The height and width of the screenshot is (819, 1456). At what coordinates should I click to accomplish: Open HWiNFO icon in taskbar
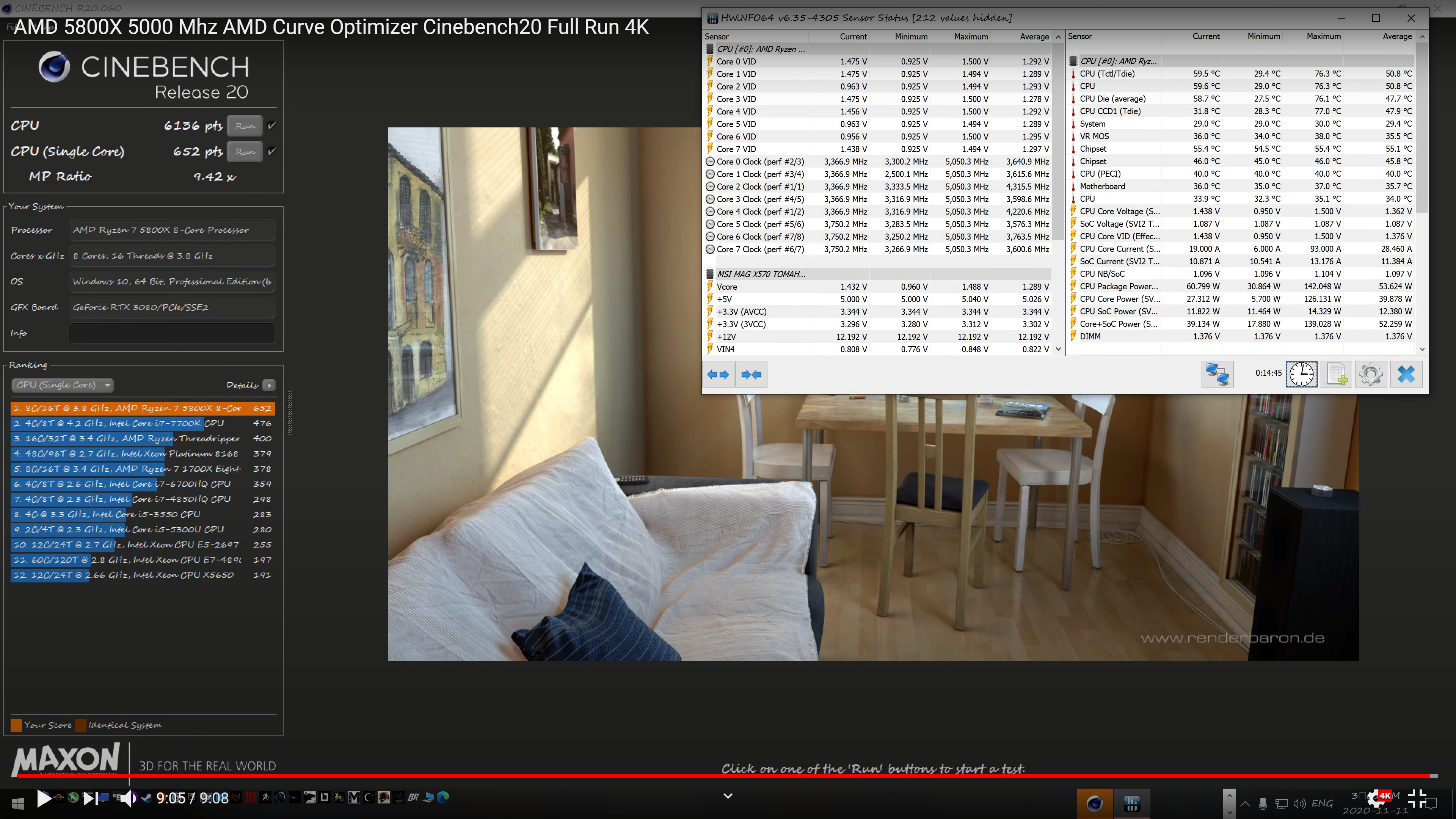click(1131, 803)
